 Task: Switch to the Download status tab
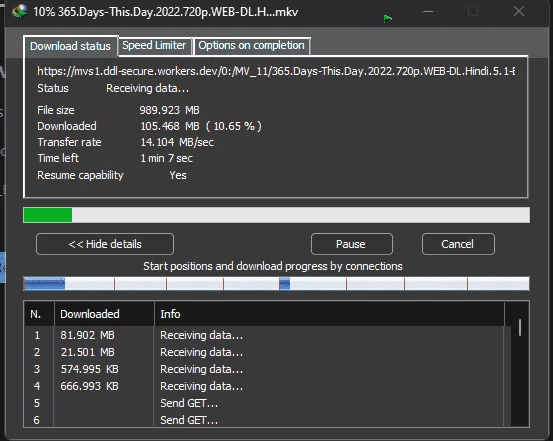70,46
